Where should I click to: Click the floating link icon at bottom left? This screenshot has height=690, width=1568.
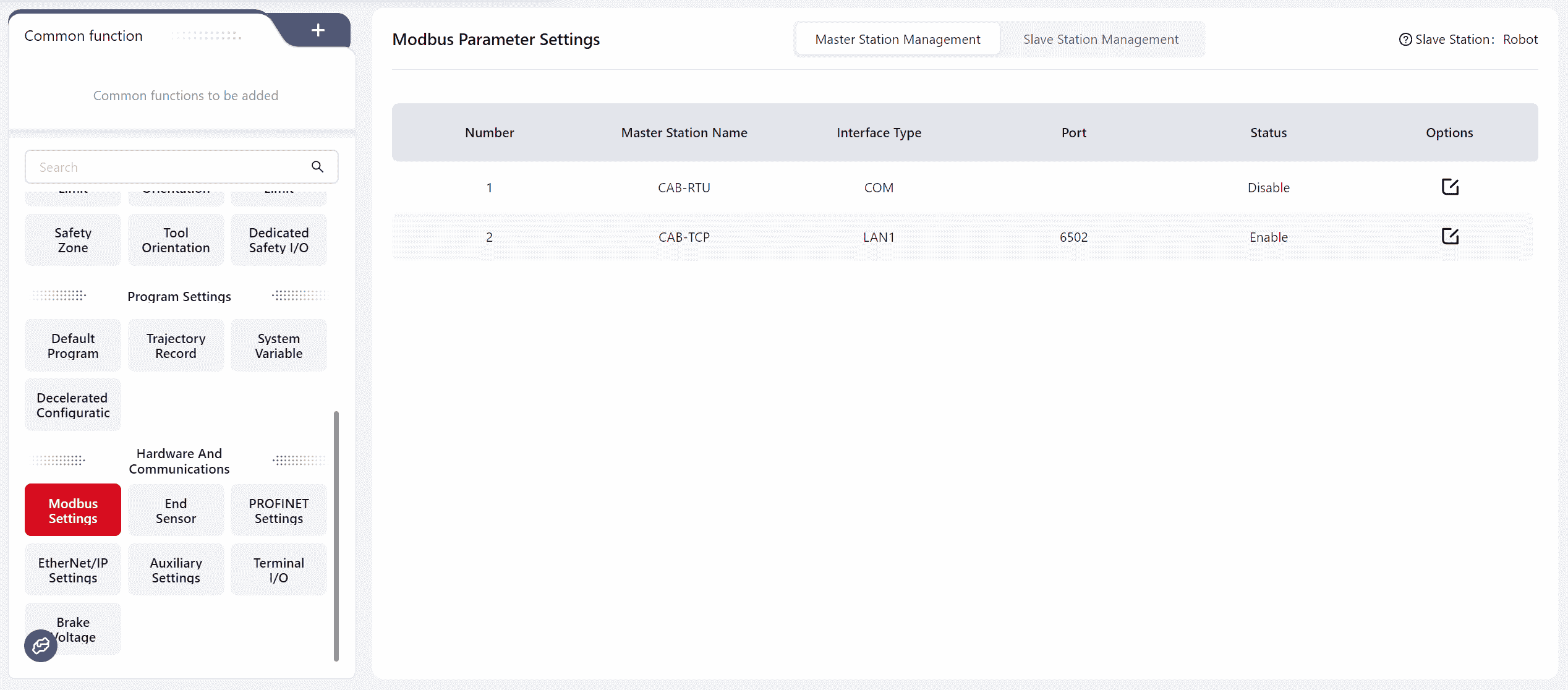pyautogui.click(x=41, y=645)
